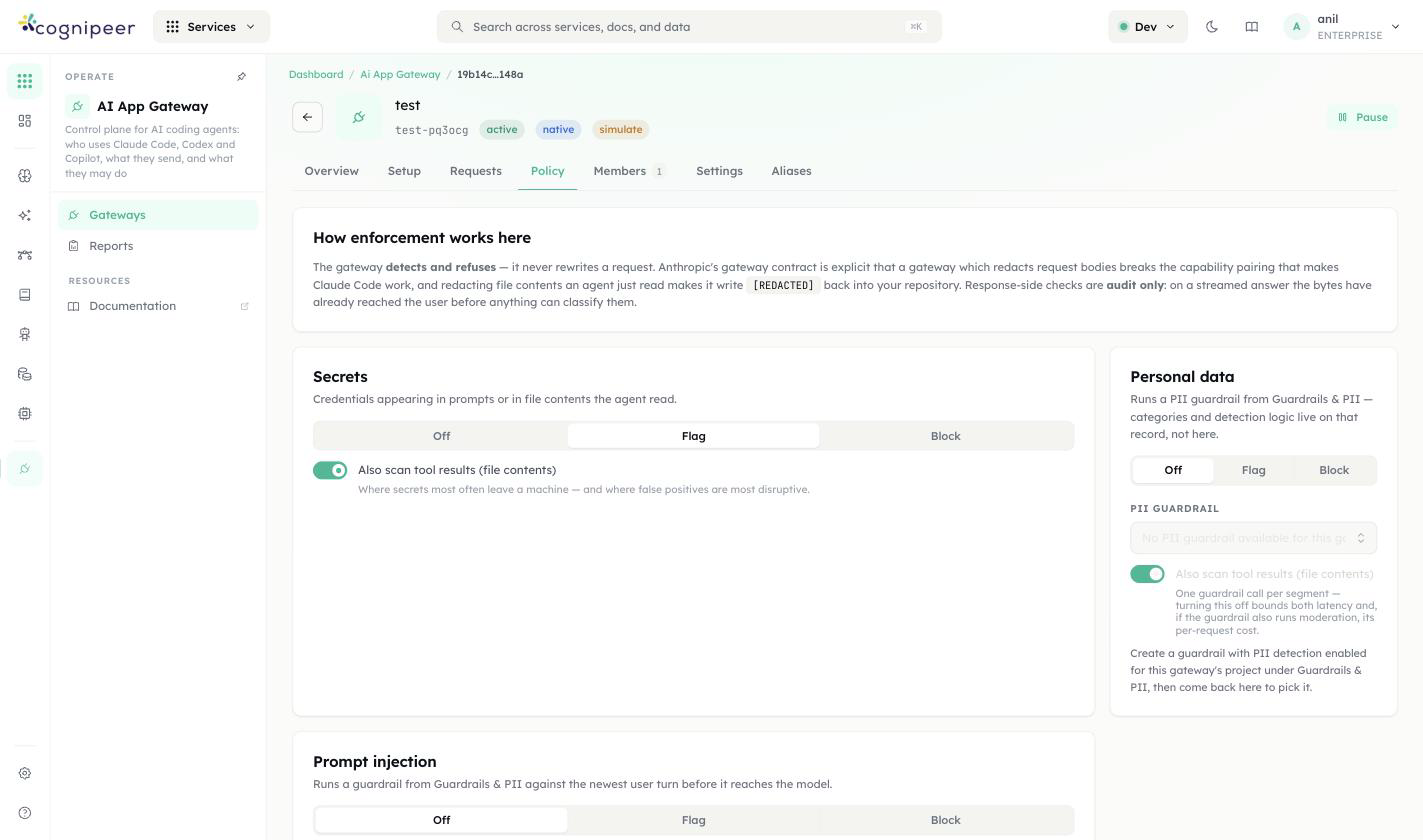Set Prompt injection mode to Block
The width and height of the screenshot is (1423, 840).
pos(945,820)
